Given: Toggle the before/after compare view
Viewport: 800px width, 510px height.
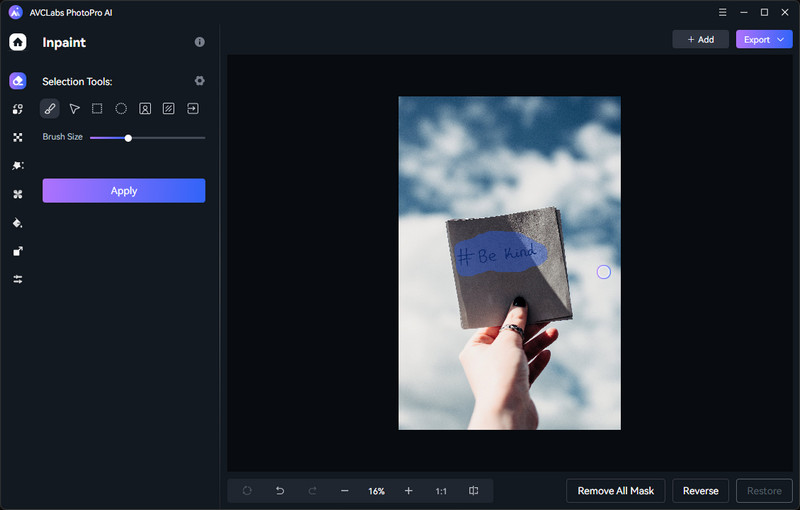Looking at the screenshot, I should [x=474, y=491].
